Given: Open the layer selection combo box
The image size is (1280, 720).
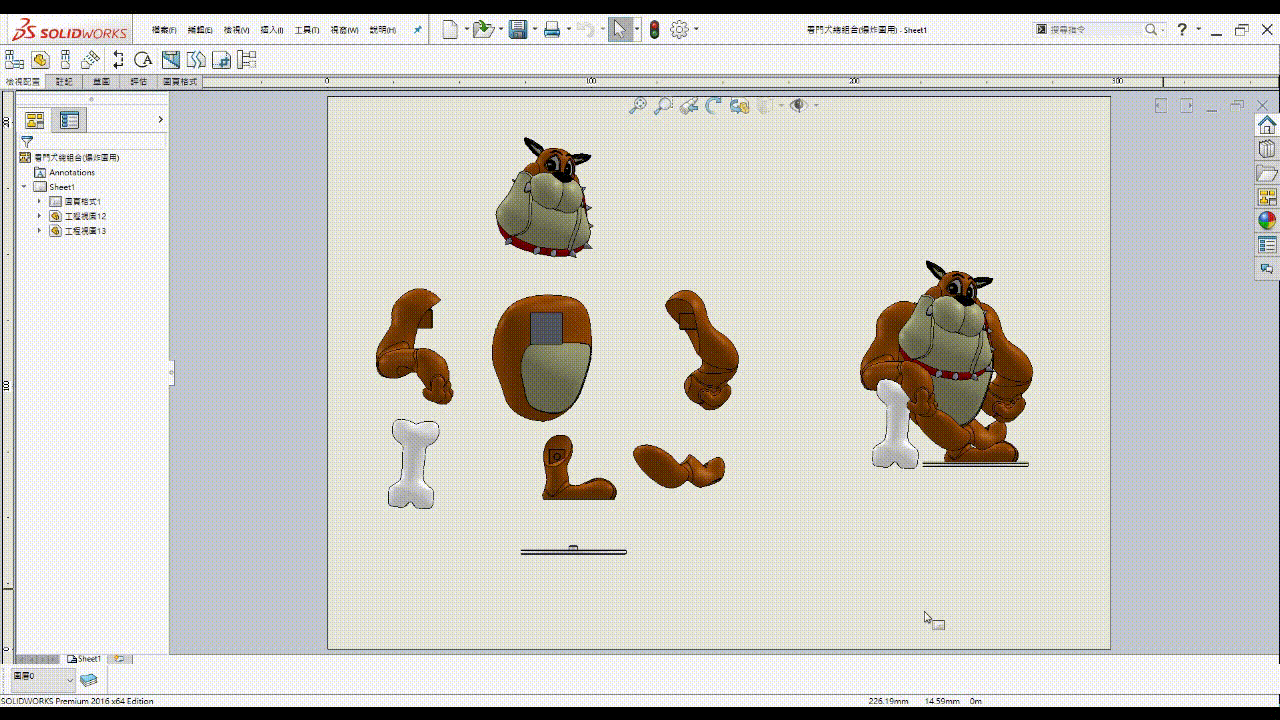Looking at the screenshot, I should tap(43, 679).
